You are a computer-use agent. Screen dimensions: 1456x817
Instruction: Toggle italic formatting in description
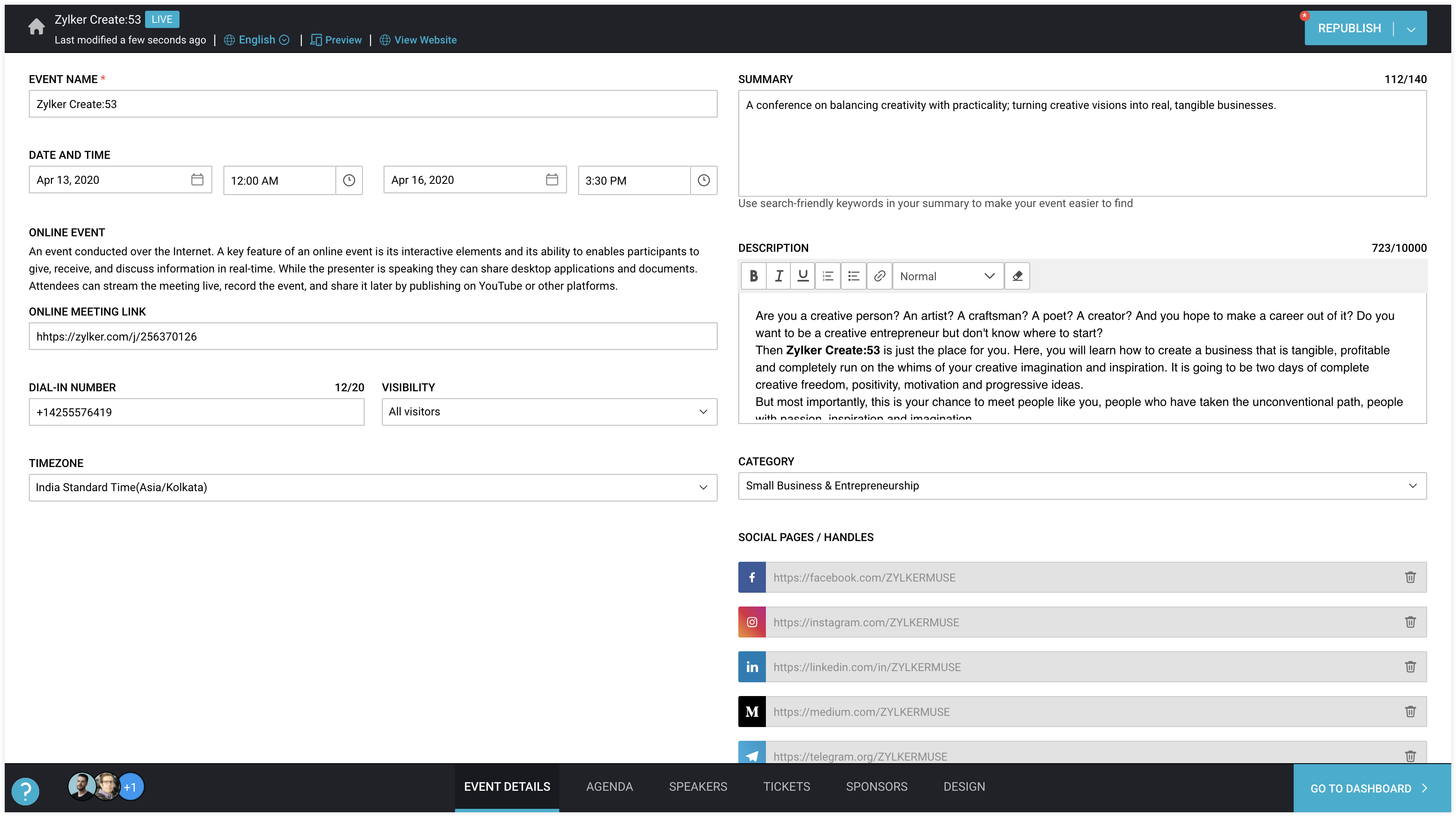click(x=778, y=276)
